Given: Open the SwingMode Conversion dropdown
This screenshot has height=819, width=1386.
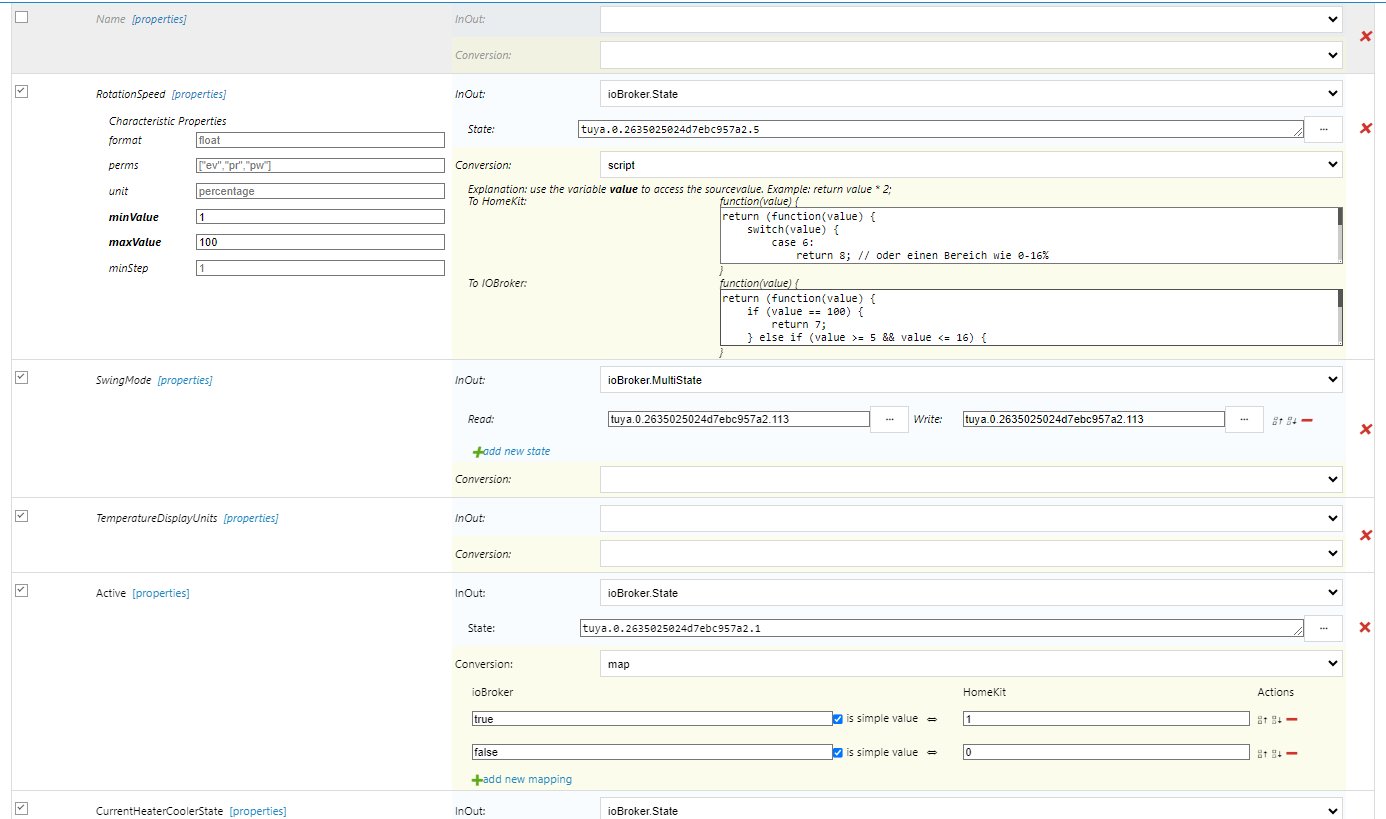Looking at the screenshot, I should (x=971, y=479).
